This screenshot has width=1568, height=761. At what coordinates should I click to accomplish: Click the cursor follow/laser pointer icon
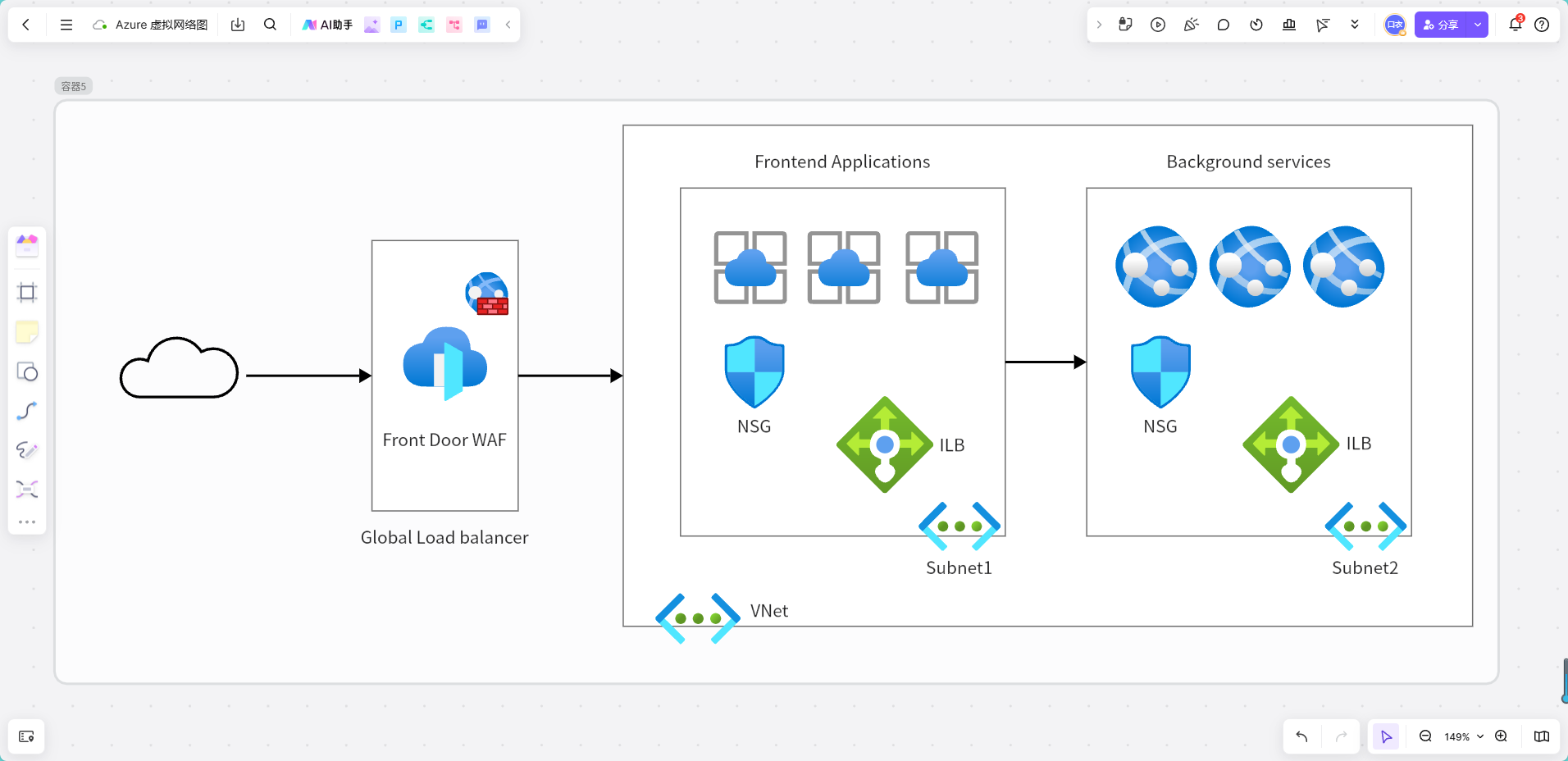(x=1322, y=25)
